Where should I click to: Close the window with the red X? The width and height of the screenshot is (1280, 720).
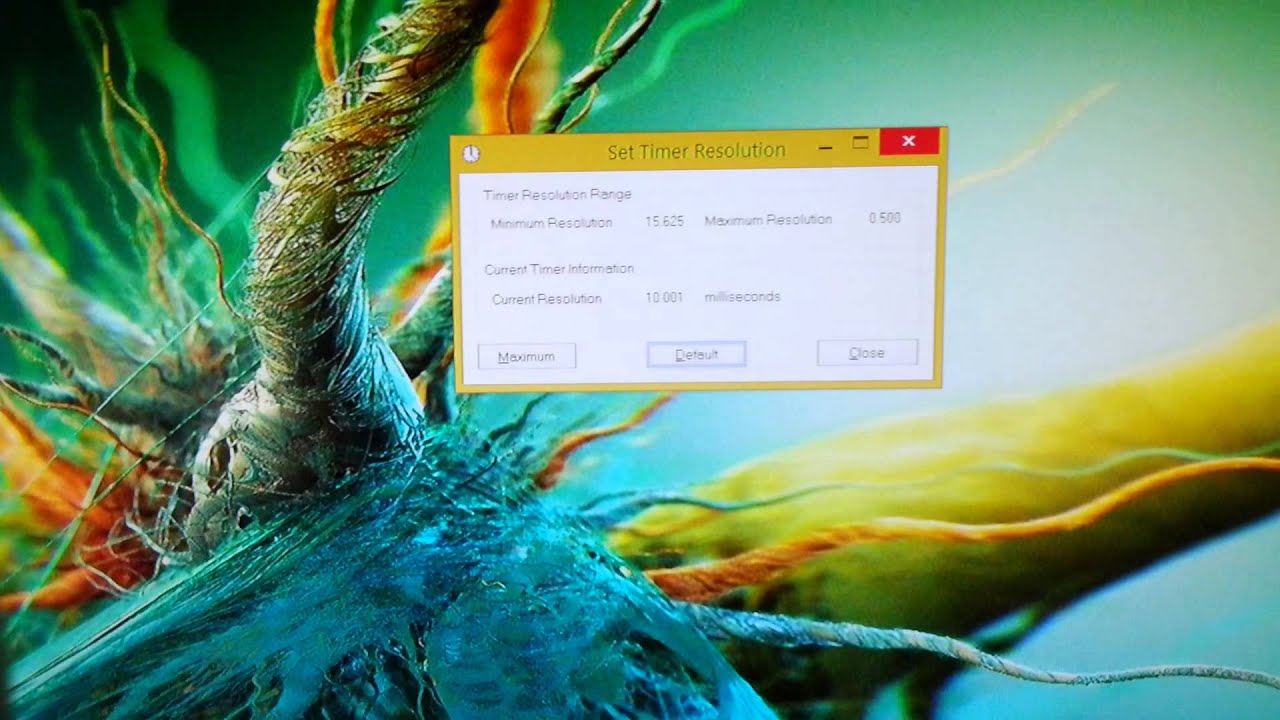click(908, 141)
